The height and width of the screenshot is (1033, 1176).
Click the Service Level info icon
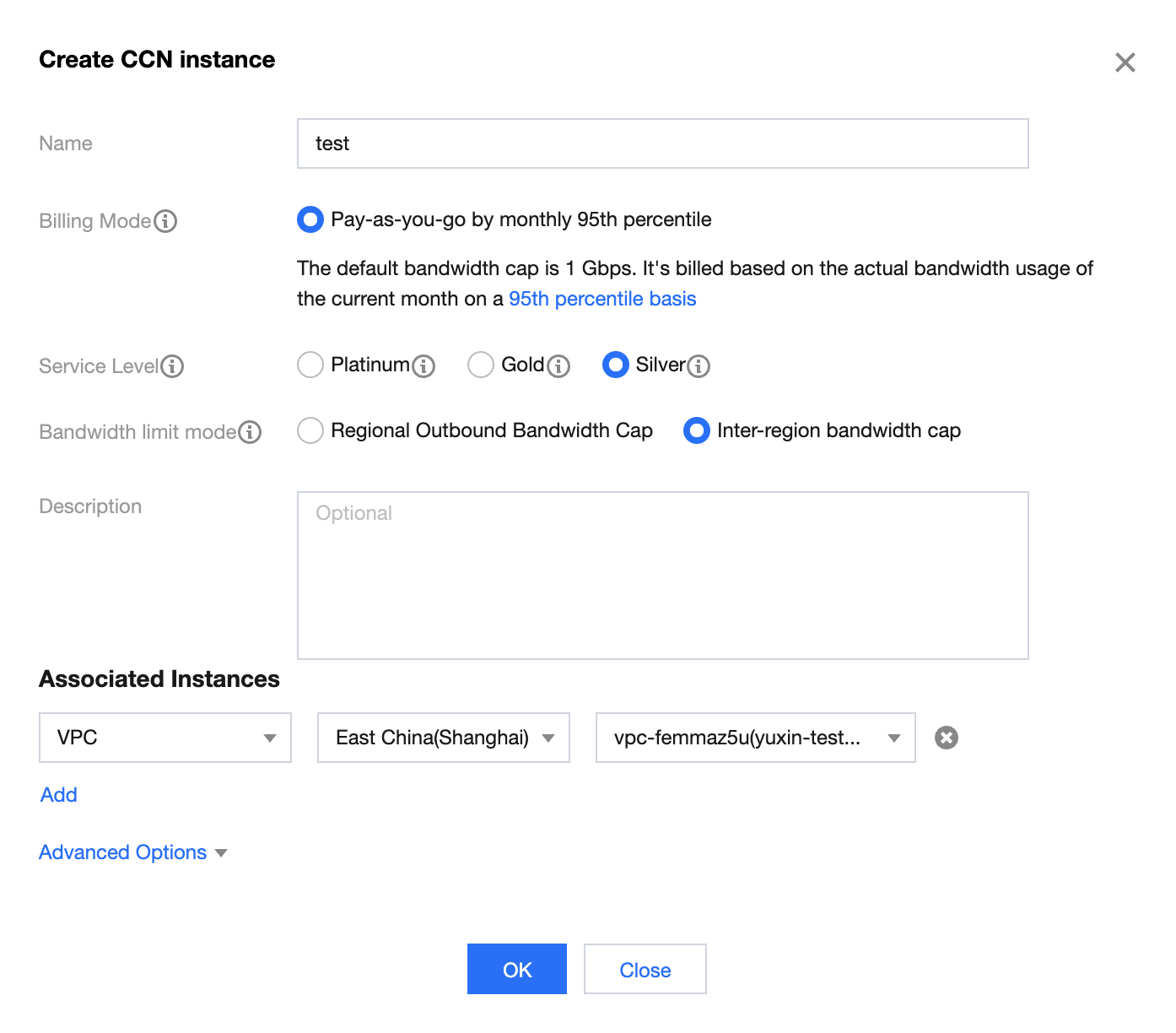click(x=172, y=366)
